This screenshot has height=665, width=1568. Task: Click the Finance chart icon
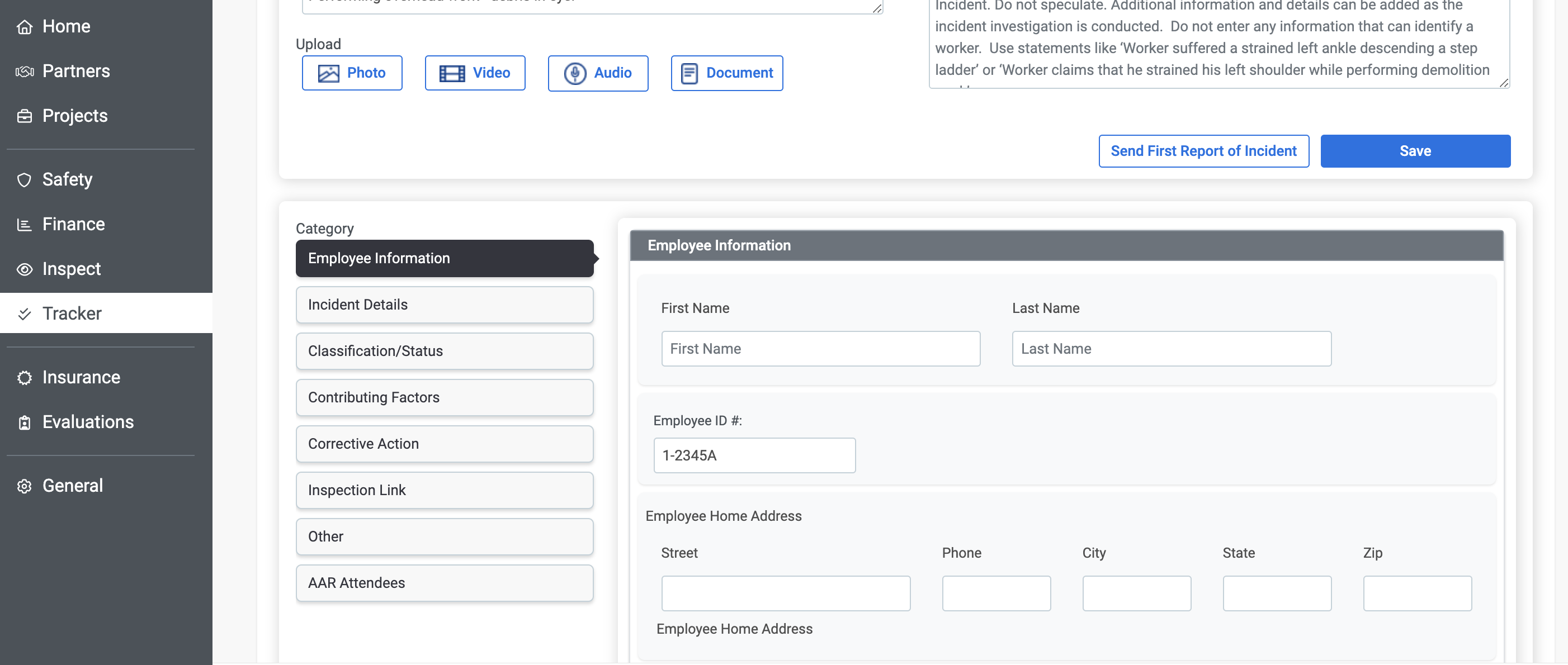25,225
